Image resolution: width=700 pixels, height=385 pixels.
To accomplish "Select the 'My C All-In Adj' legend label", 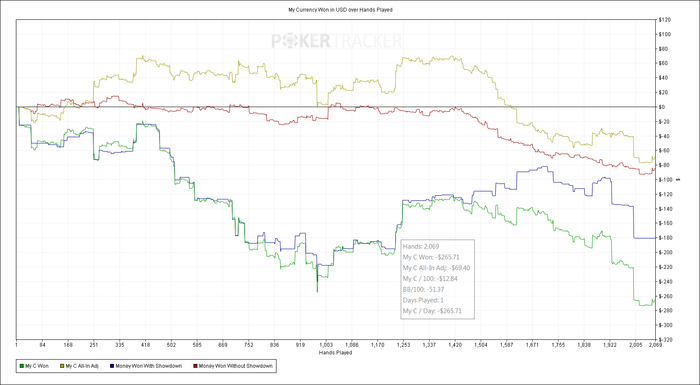I will (x=82, y=366).
